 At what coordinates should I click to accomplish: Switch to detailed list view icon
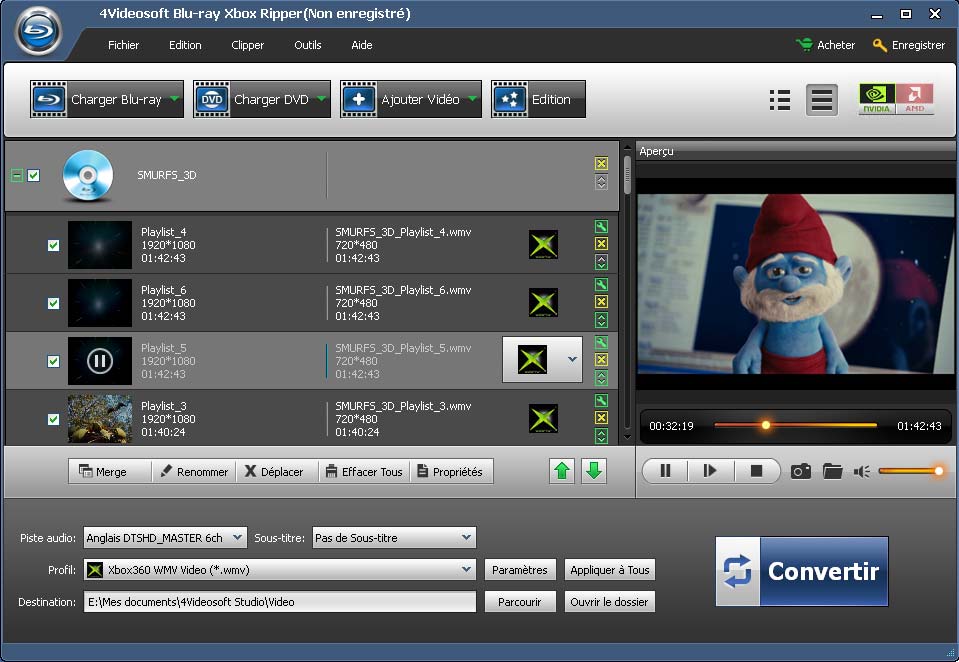pos(780,100)
